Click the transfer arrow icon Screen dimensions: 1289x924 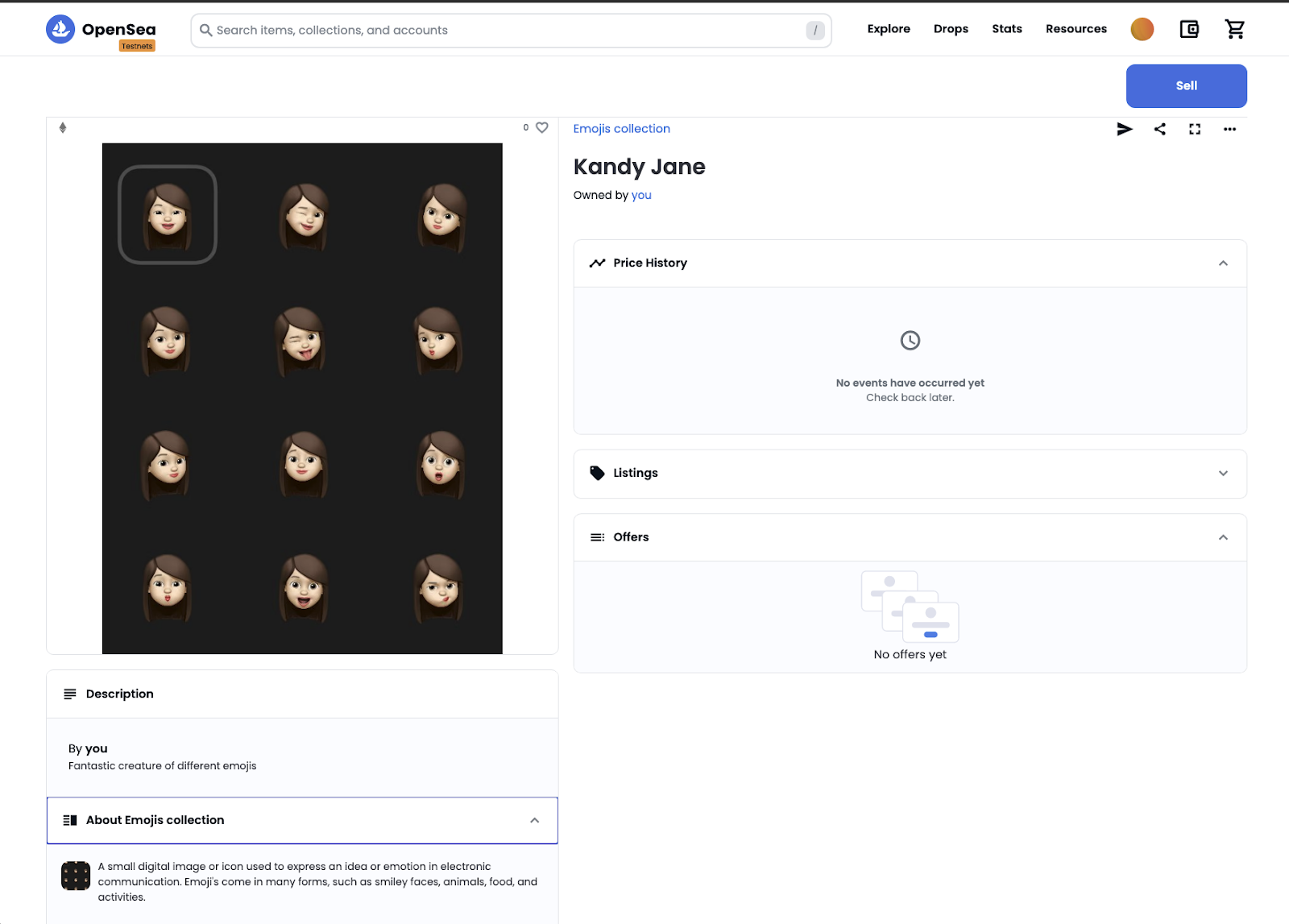1125,129
